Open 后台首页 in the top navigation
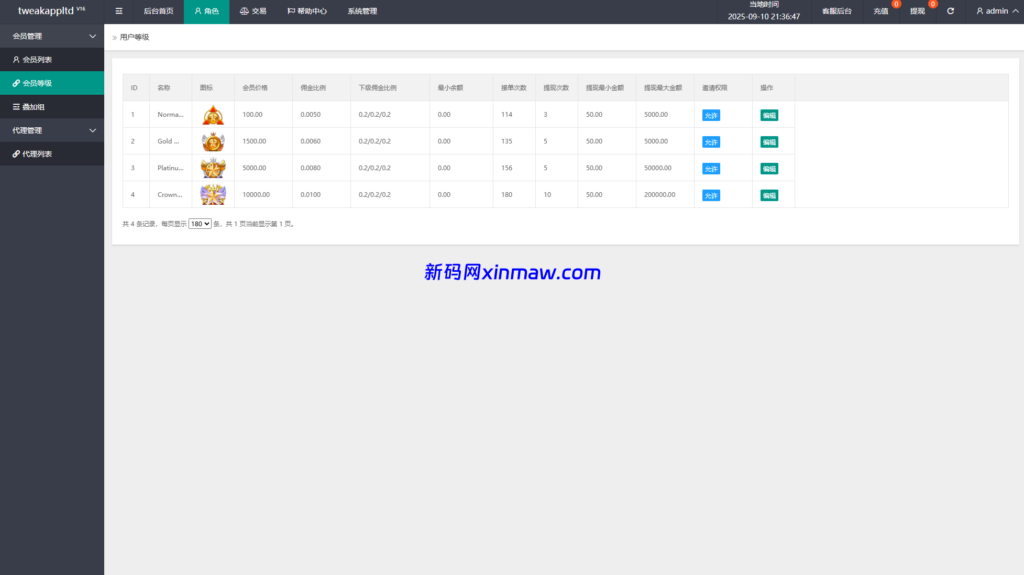Image resolution: width=1024 pixels, height=575 pixels. tap(158, 11)
